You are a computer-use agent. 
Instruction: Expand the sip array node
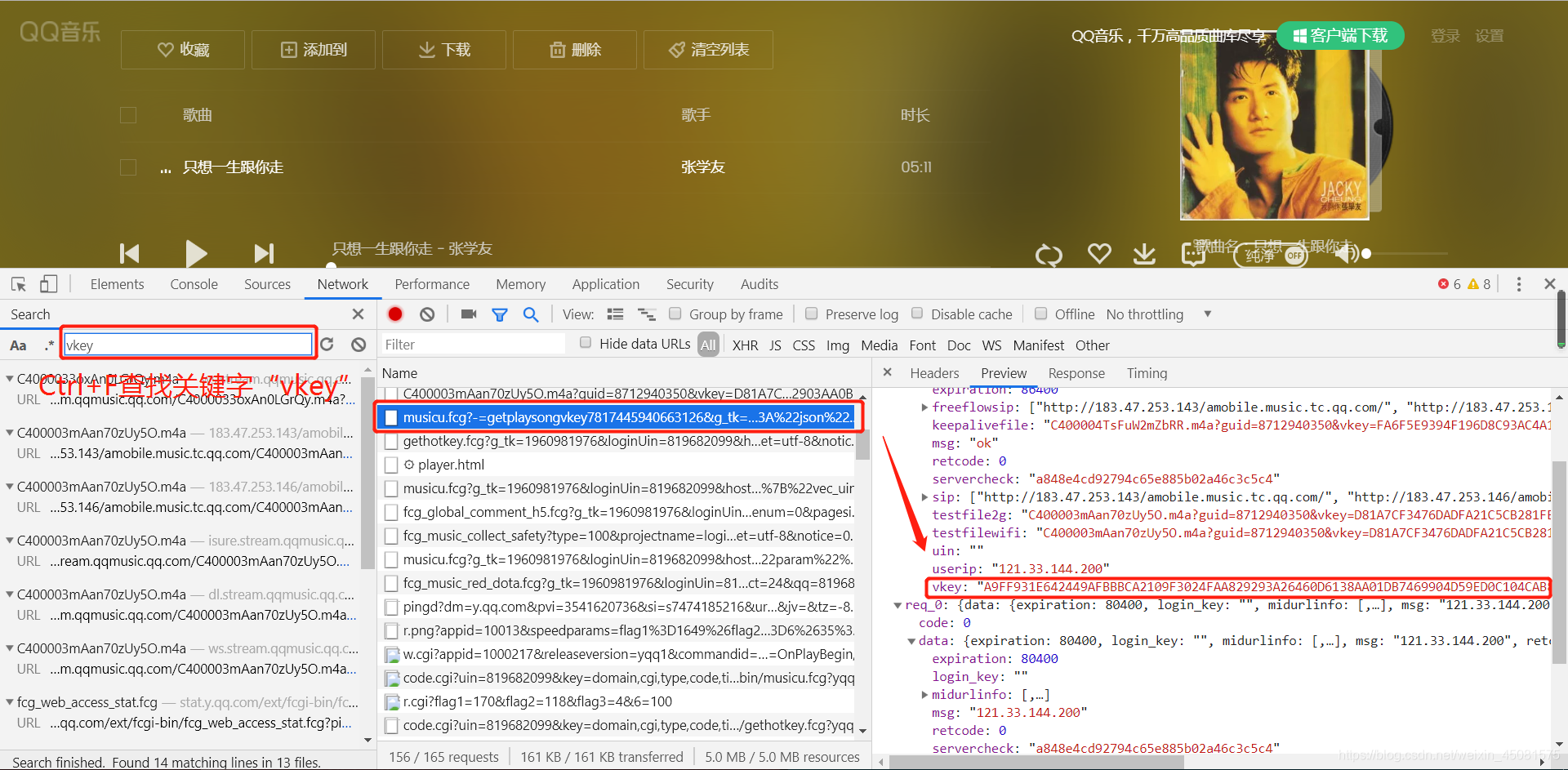(924, 496)
